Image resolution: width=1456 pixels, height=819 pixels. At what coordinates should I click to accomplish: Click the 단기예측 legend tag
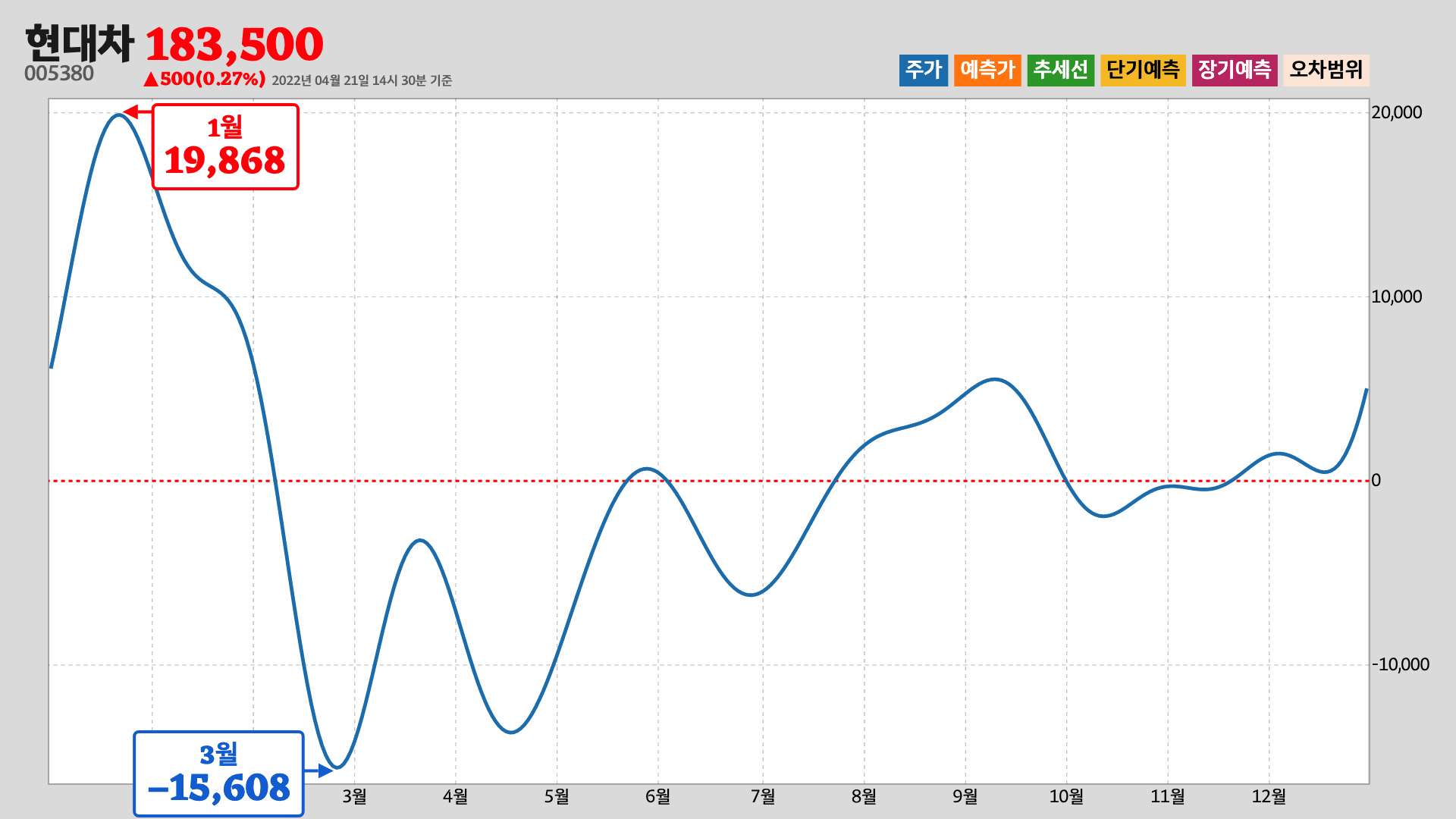coord(1143,70)
